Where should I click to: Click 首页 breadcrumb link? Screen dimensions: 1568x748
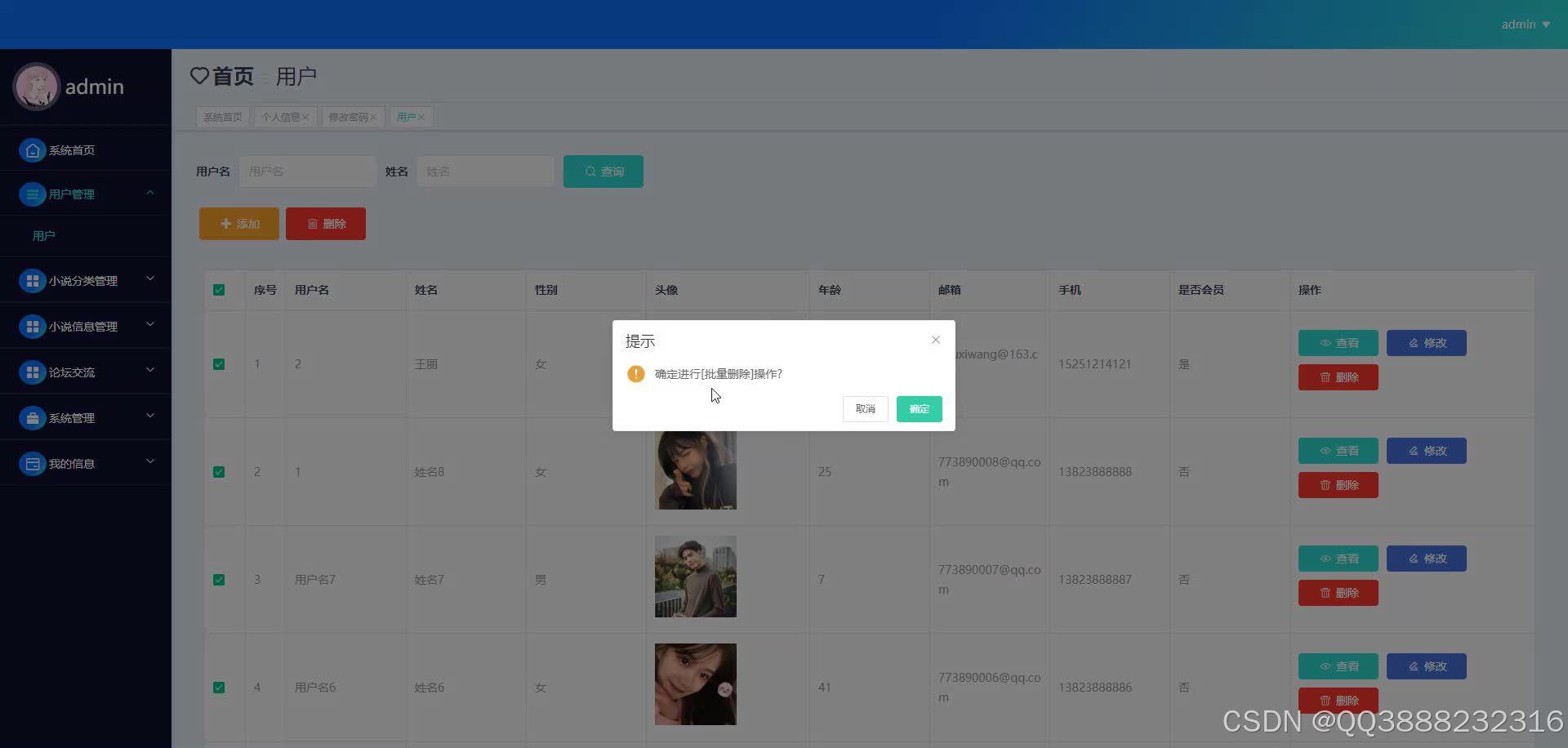233,76
